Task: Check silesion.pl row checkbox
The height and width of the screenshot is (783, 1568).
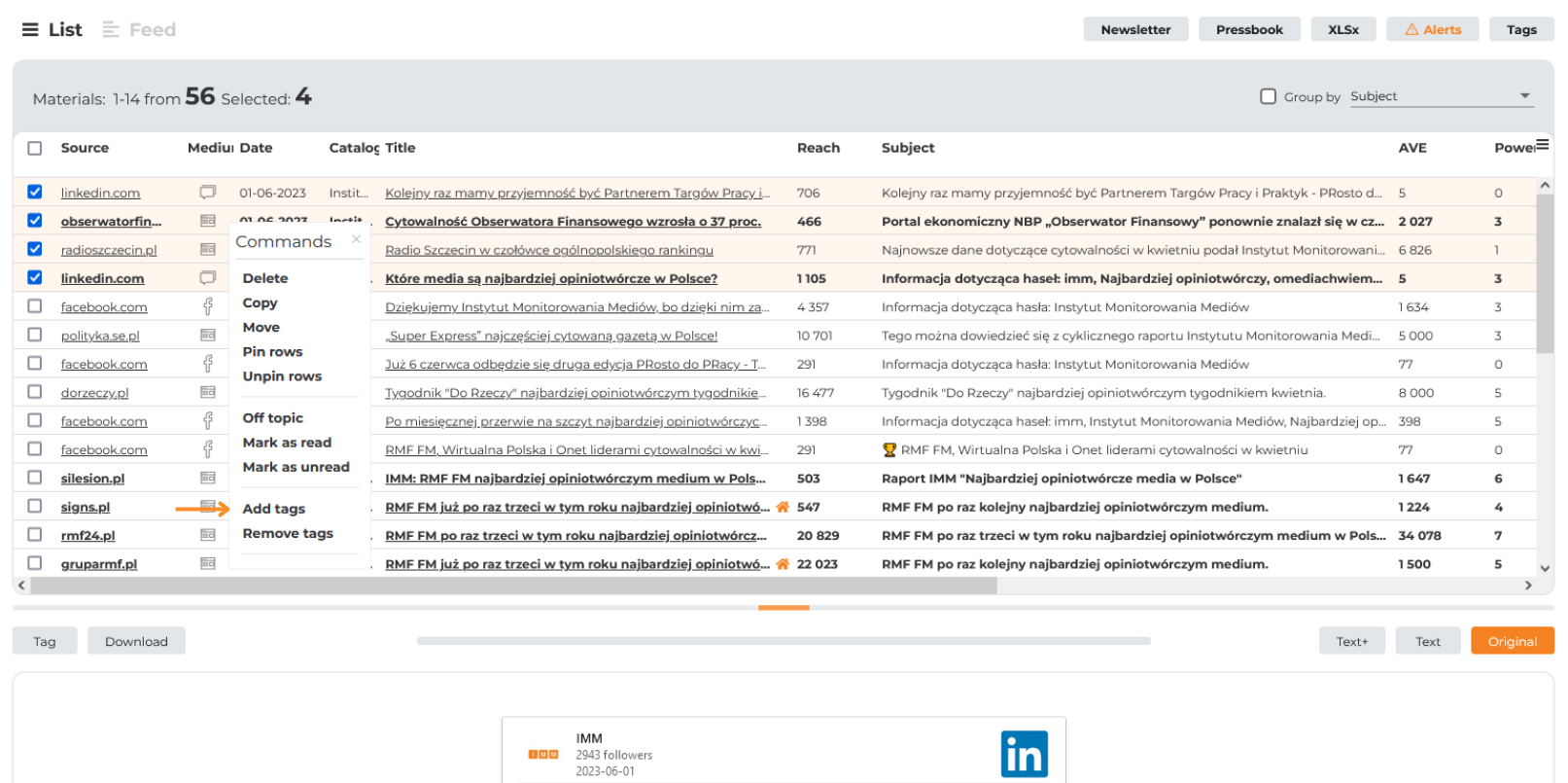Action: pyautogui.click(x=35, y=478)
